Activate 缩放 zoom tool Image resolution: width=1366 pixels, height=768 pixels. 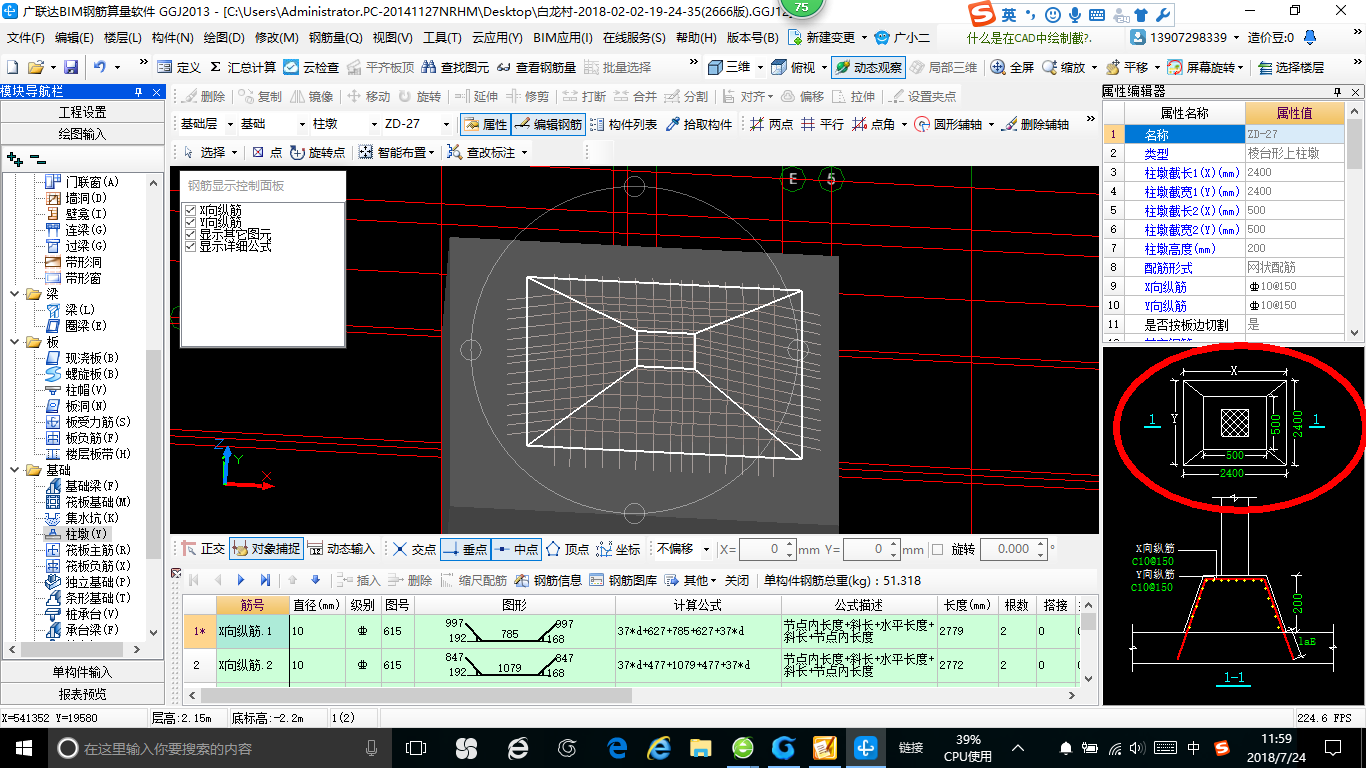(1063, 67)
